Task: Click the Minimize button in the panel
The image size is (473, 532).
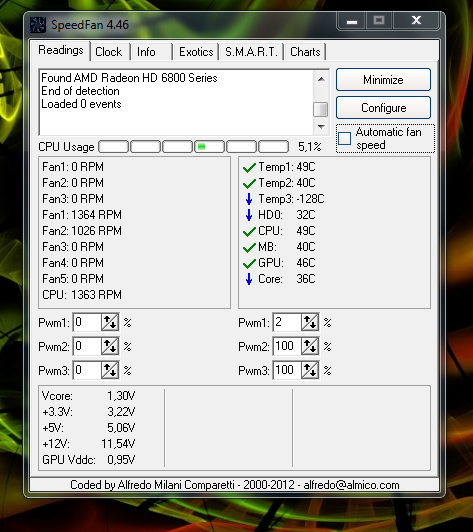Action: point(383,80)
